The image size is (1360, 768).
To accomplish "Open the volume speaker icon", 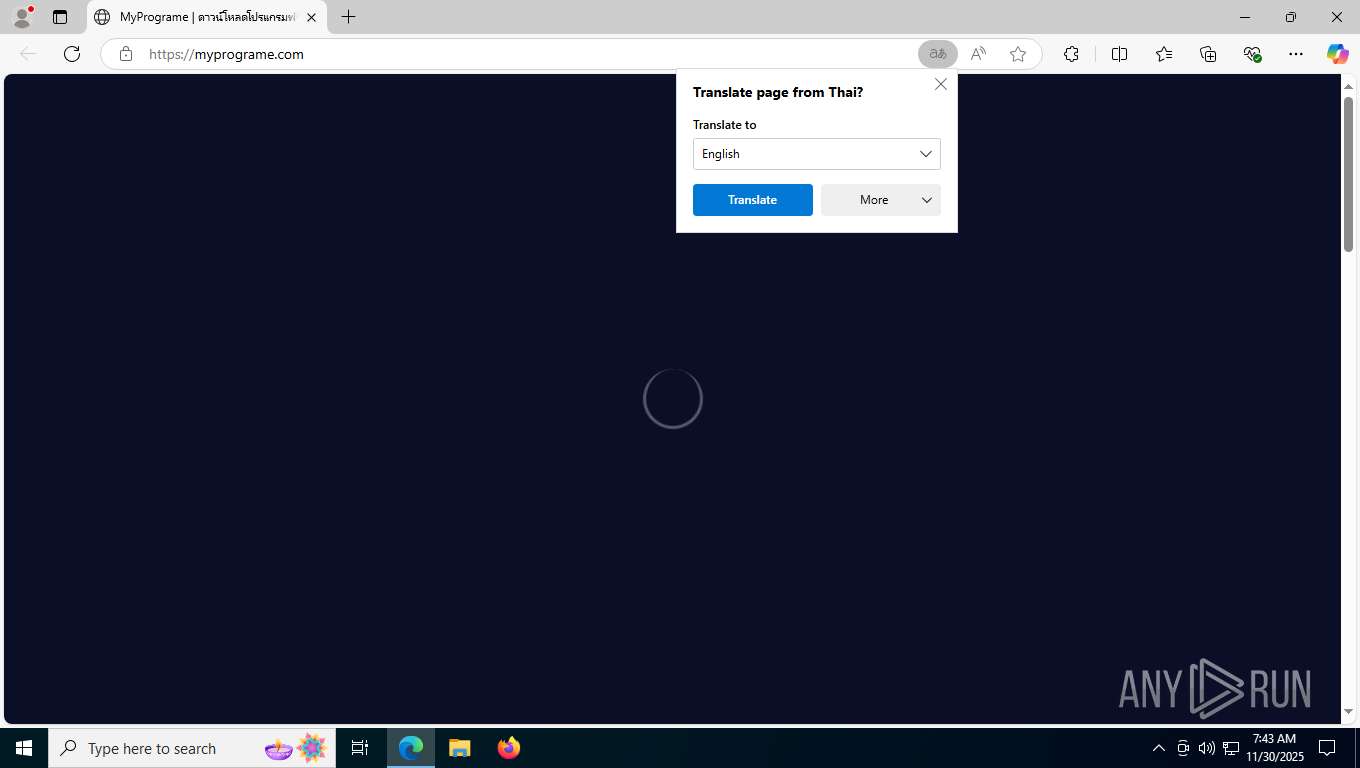I will (x=1207, y=748).
